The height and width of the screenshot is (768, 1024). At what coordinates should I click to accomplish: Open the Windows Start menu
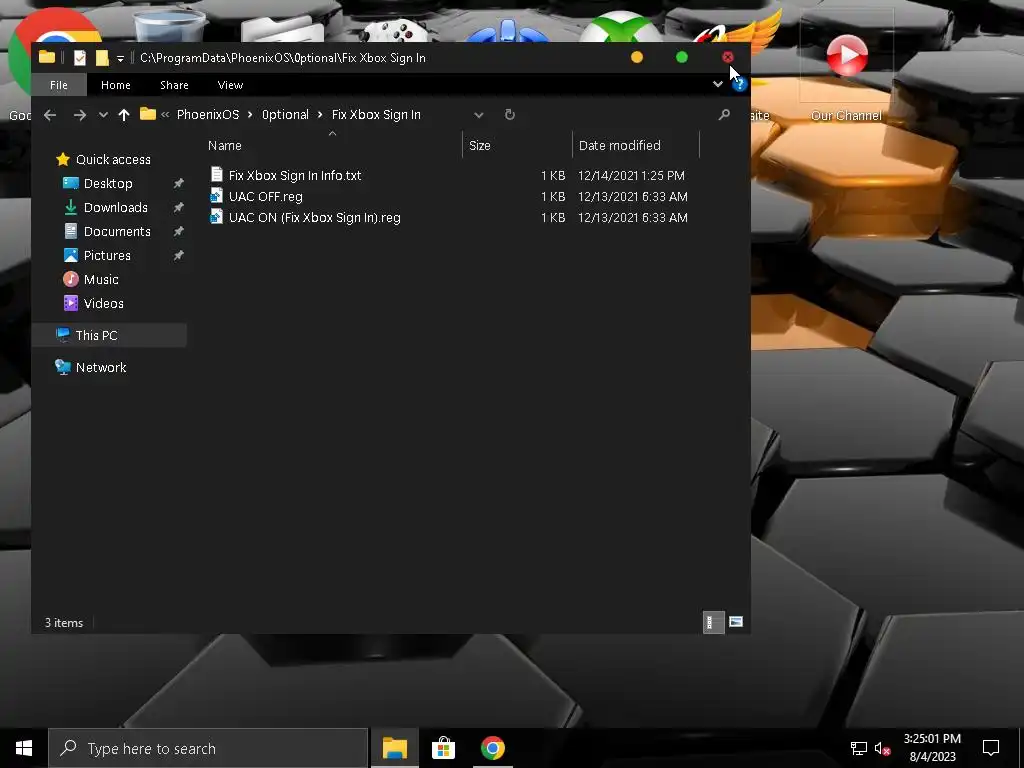pos(24,748)
